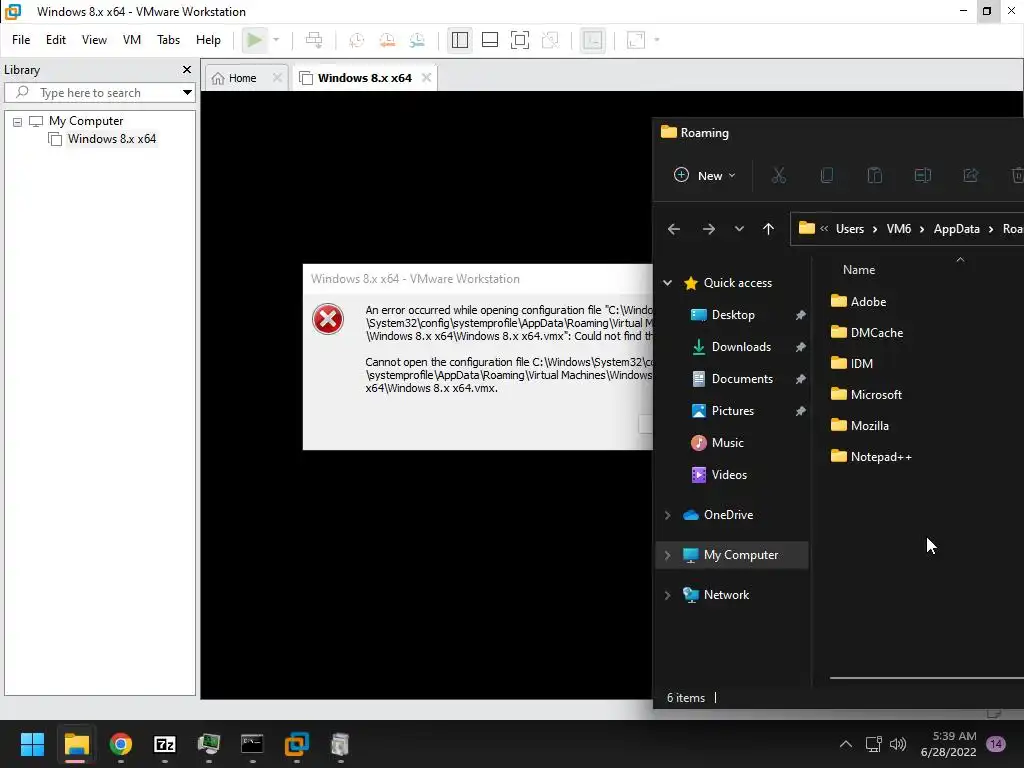Screen dimensions: 1024x768
Task: Open the View menu in VMware
Action: coord(94,40)
